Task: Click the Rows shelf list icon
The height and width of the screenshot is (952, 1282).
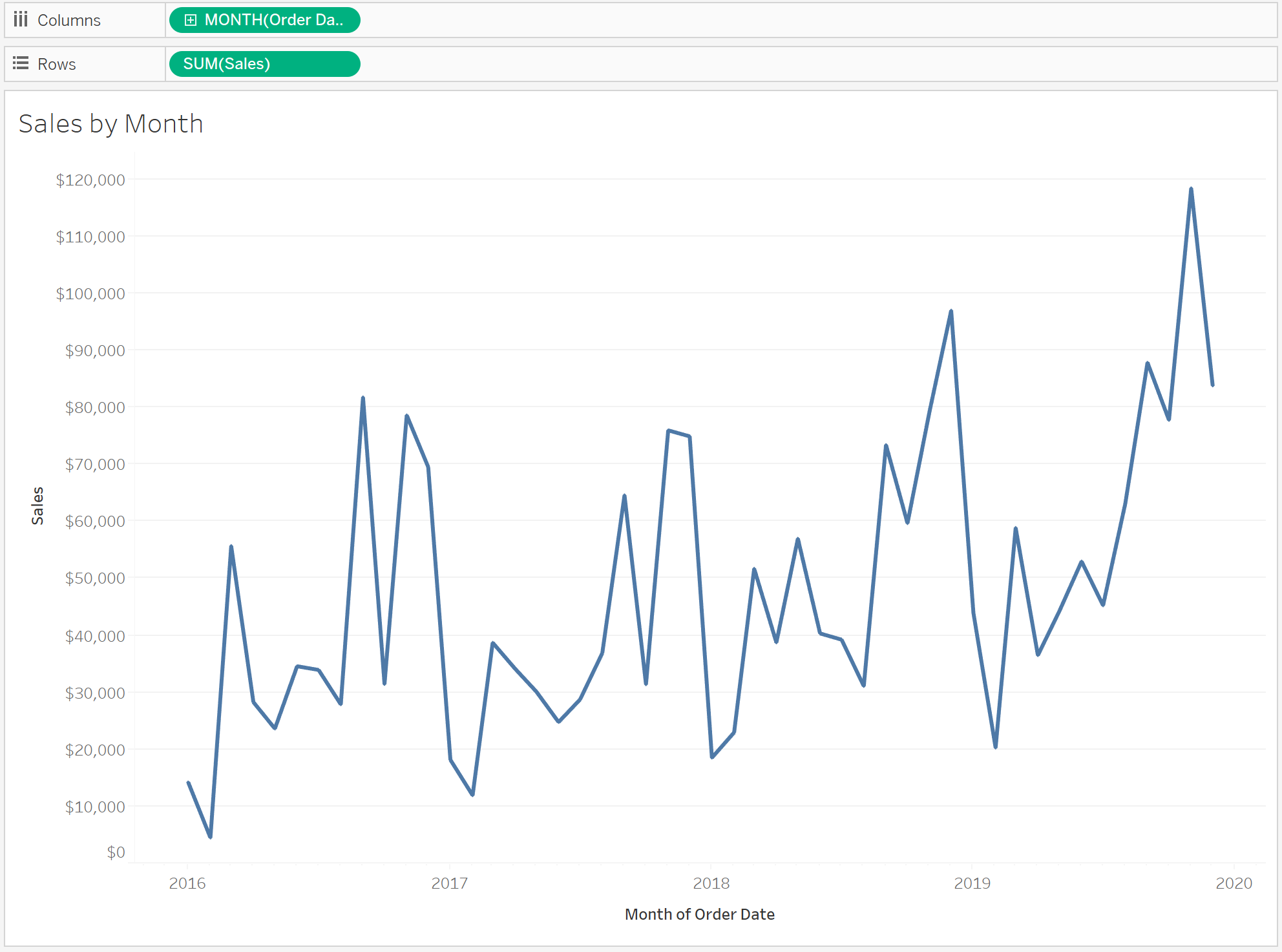Action: pos(21,63)
